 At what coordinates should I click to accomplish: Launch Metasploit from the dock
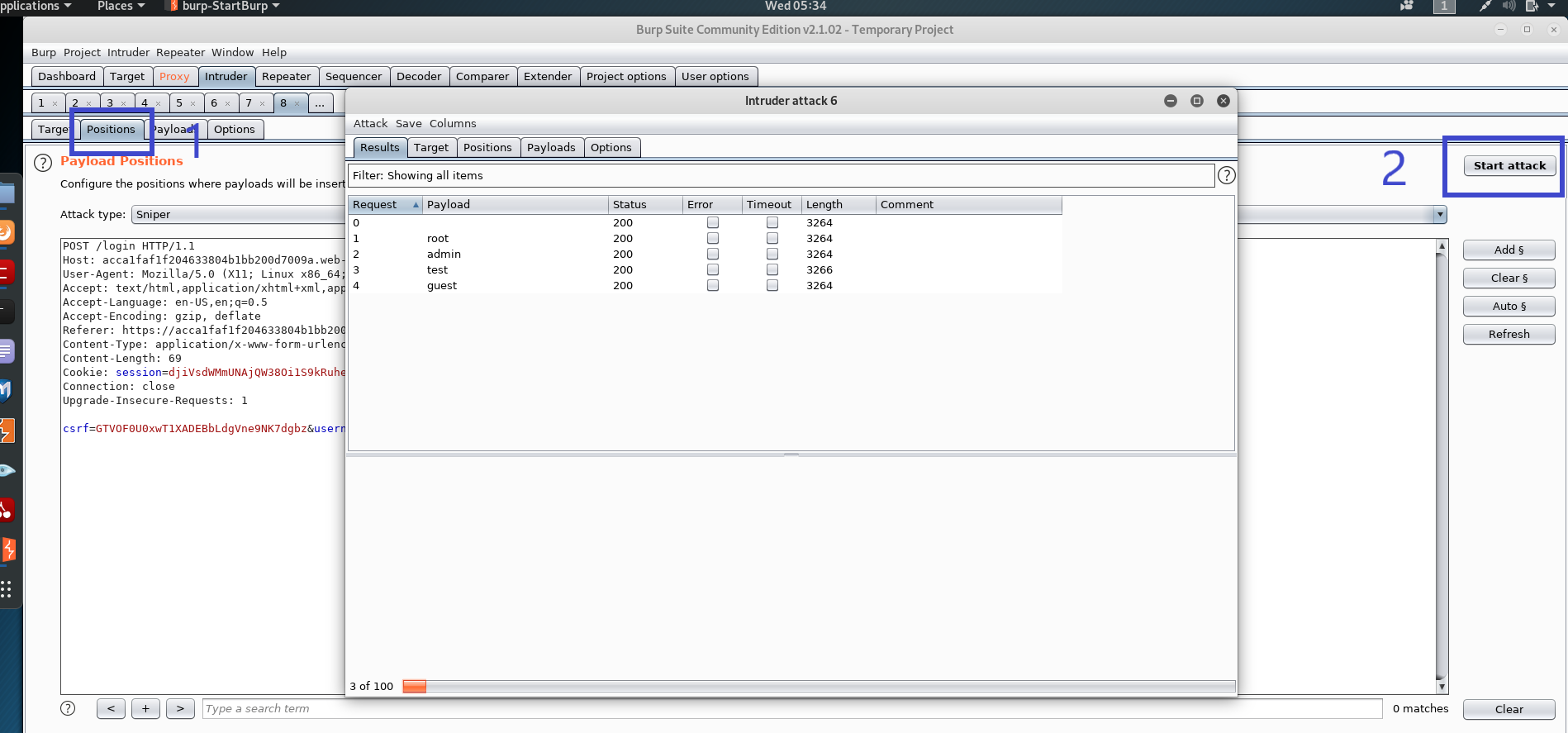6,390
